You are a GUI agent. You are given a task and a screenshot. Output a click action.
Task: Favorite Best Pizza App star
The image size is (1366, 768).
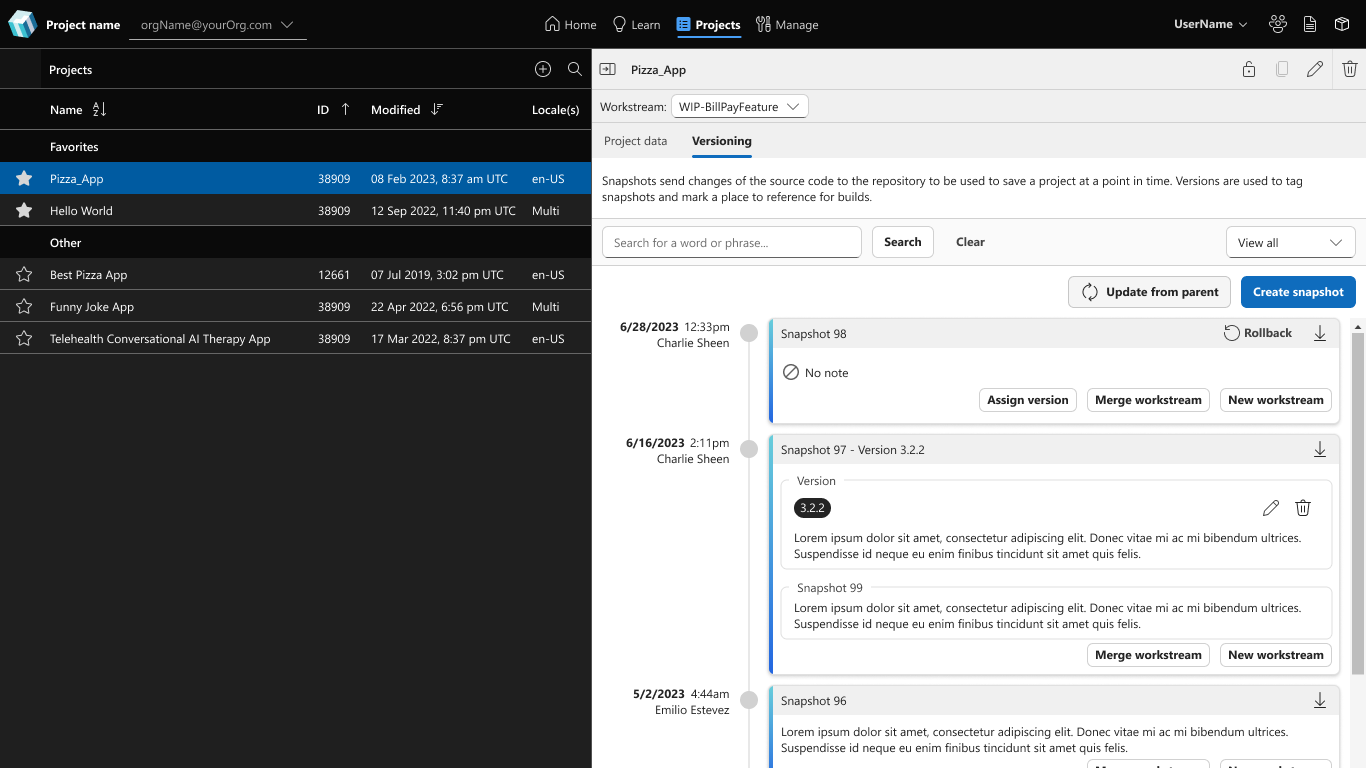(24, 275)
